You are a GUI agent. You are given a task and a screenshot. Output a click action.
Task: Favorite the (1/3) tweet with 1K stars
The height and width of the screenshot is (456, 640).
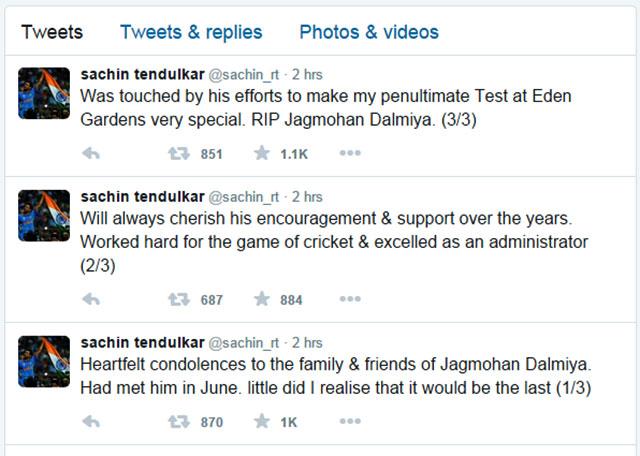point(262,421)
